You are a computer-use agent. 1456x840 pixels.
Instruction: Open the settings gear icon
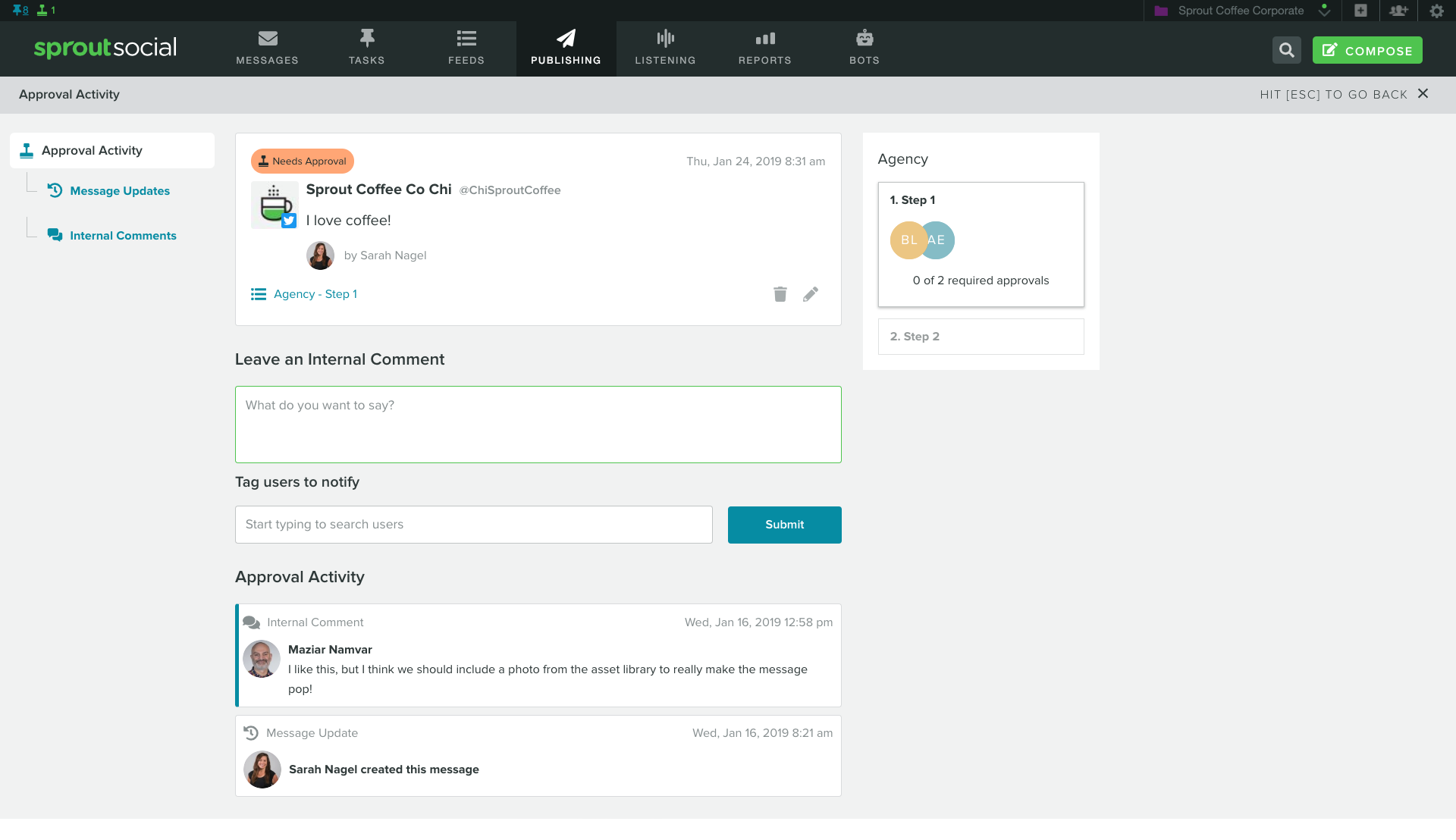click(1436, 11)
